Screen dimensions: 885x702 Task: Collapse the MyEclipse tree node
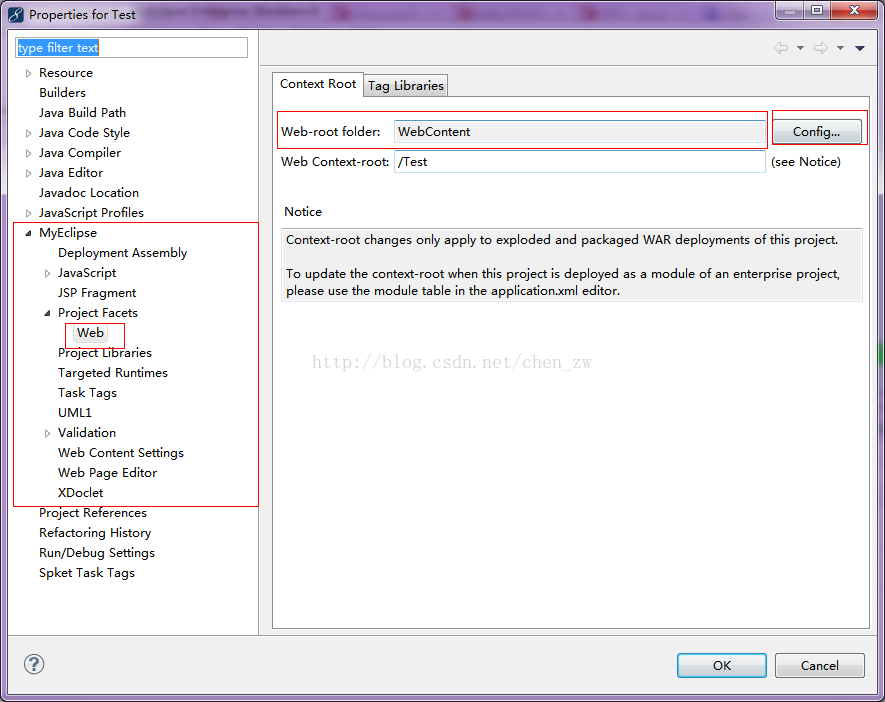click(28, 233)
